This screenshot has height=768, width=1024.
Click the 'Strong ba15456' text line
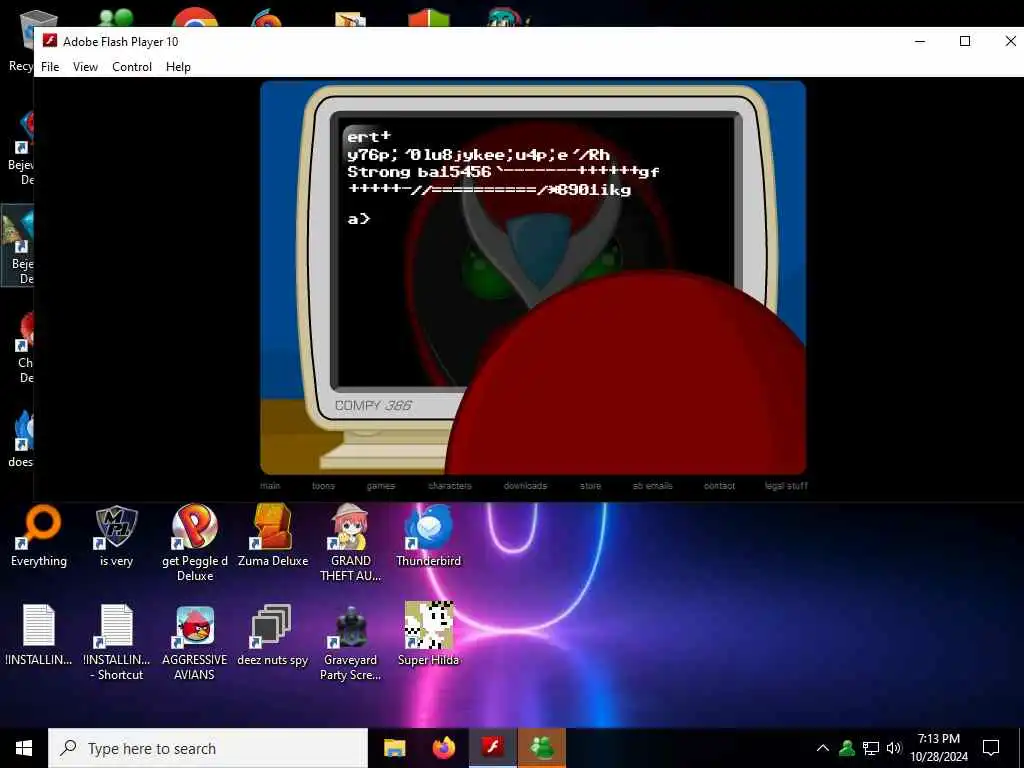(419, 172)
